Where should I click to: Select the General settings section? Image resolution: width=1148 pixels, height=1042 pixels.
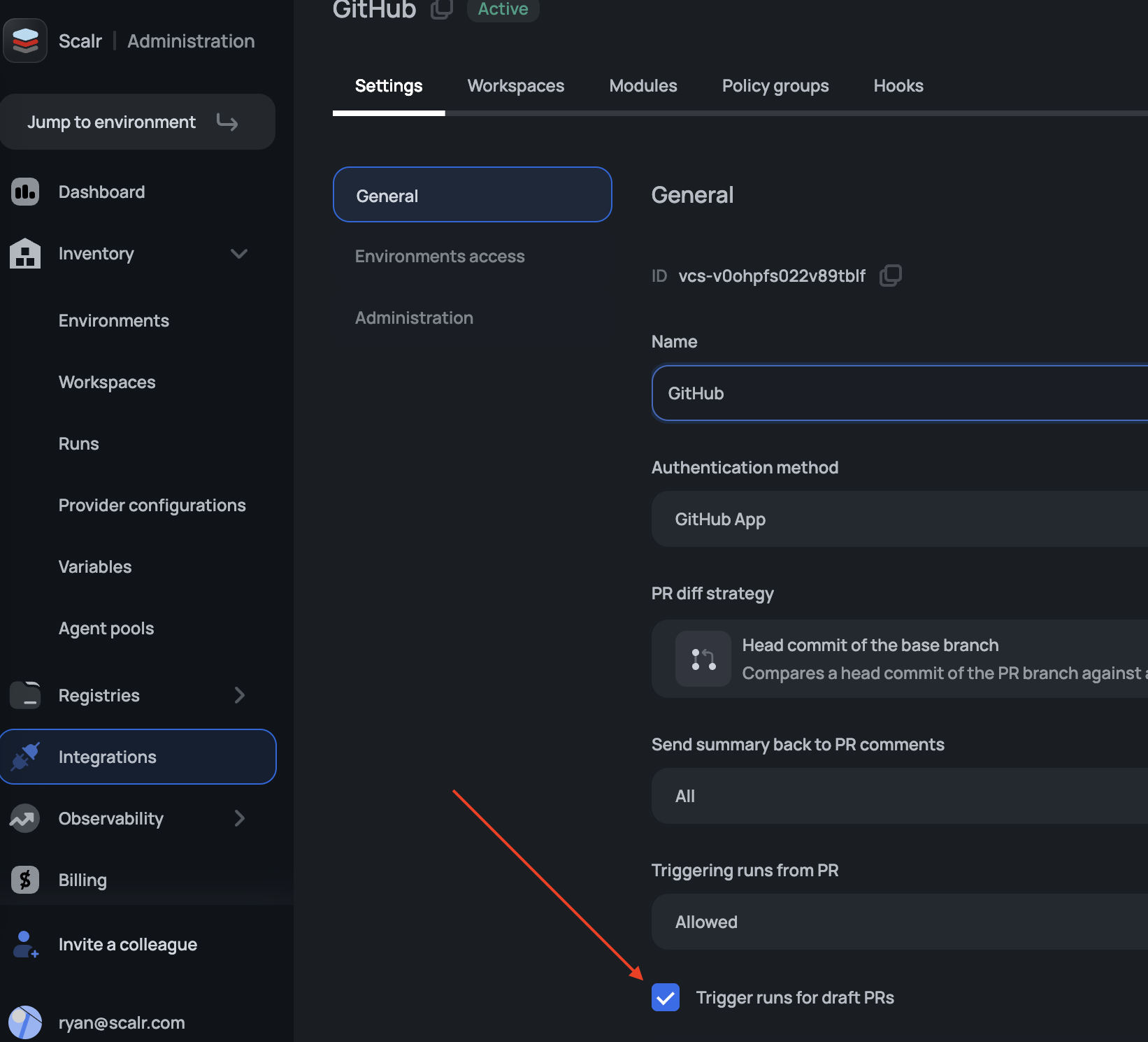tap(473, 194)
